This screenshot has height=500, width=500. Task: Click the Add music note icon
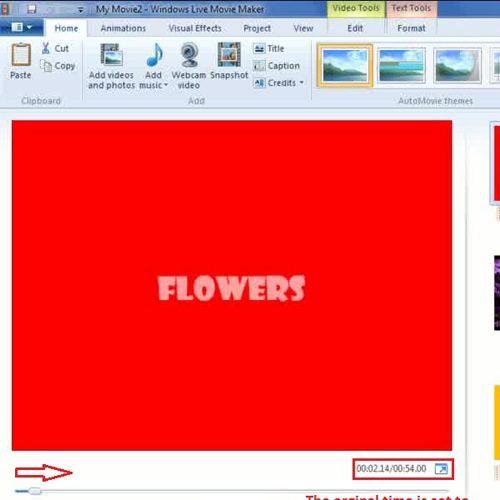pos(155,55)
